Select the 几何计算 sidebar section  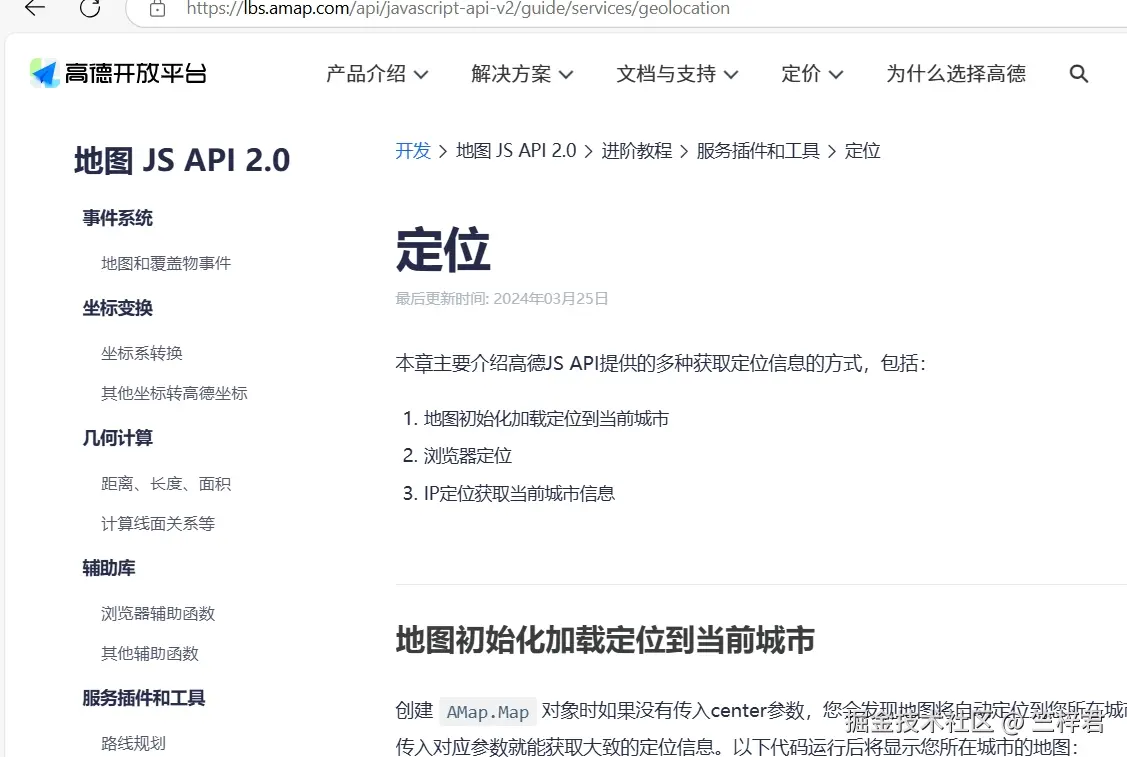(x=118, y=438)
